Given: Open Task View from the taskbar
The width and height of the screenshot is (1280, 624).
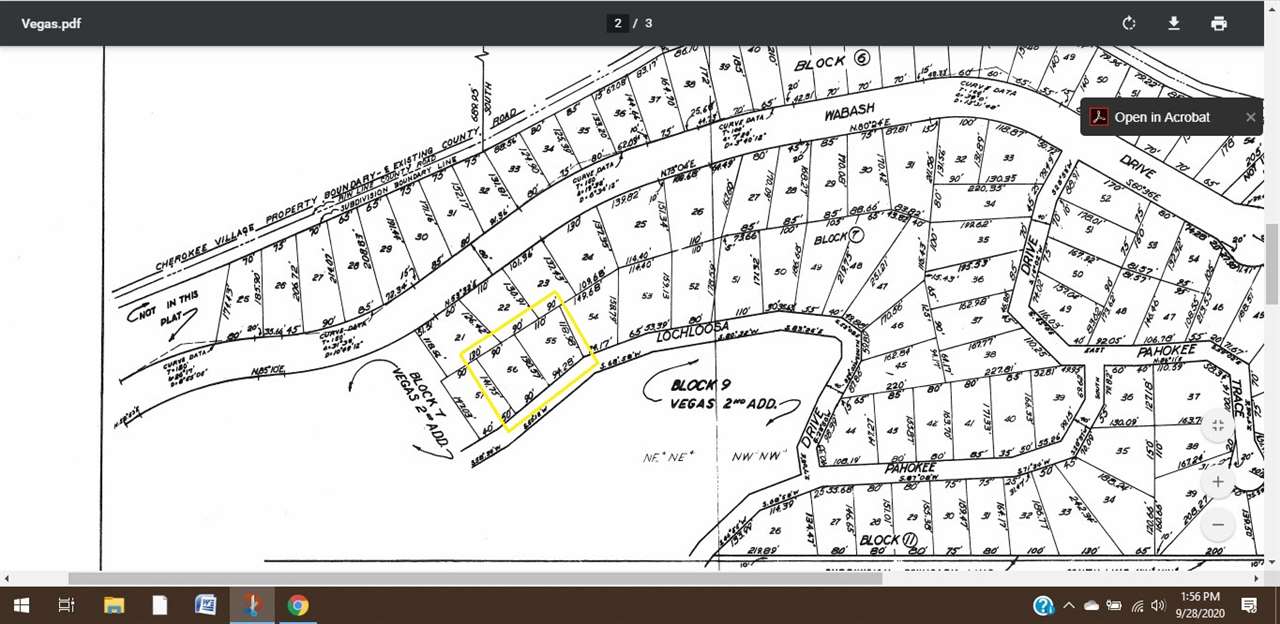Looking at the screenshot, I should [x=66, y=605].
